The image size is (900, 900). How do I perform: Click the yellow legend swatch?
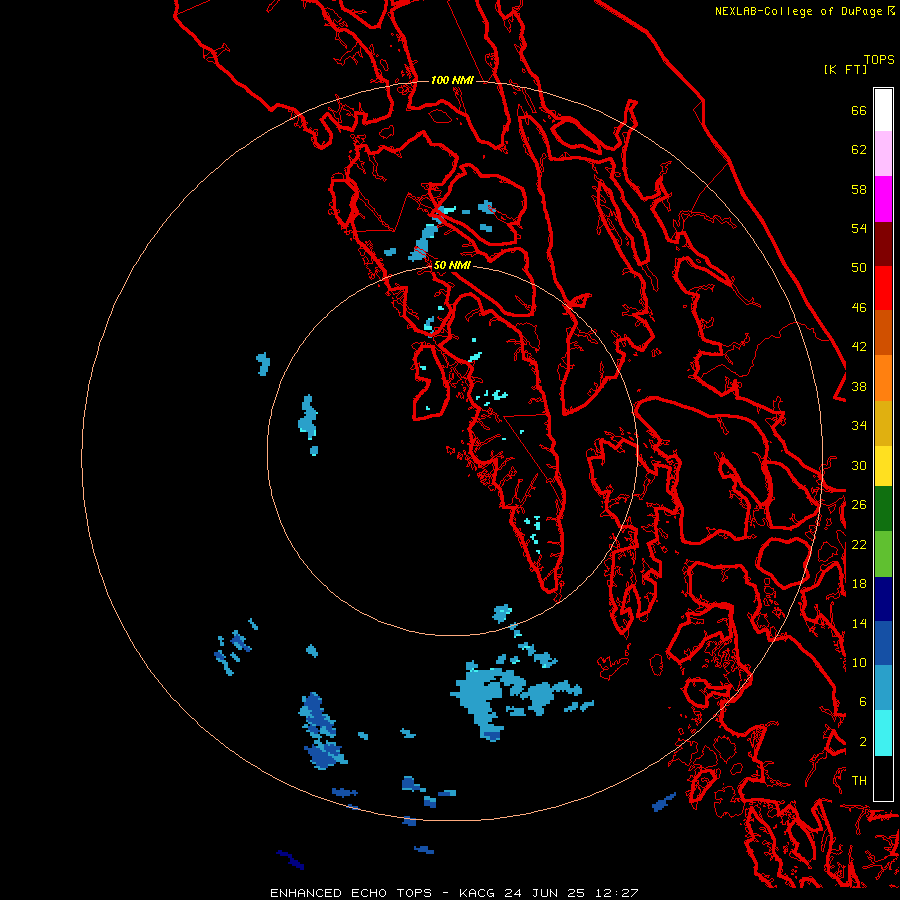click(x=883, y=466)
